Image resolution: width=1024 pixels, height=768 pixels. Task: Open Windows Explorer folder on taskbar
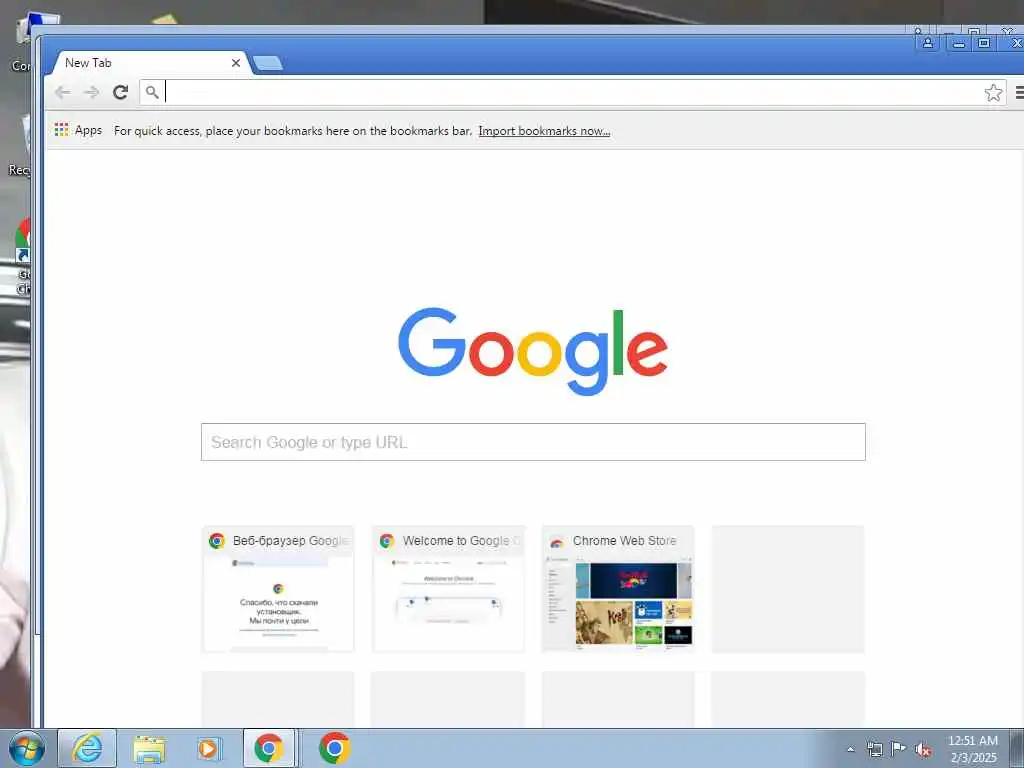click(150, 748)
